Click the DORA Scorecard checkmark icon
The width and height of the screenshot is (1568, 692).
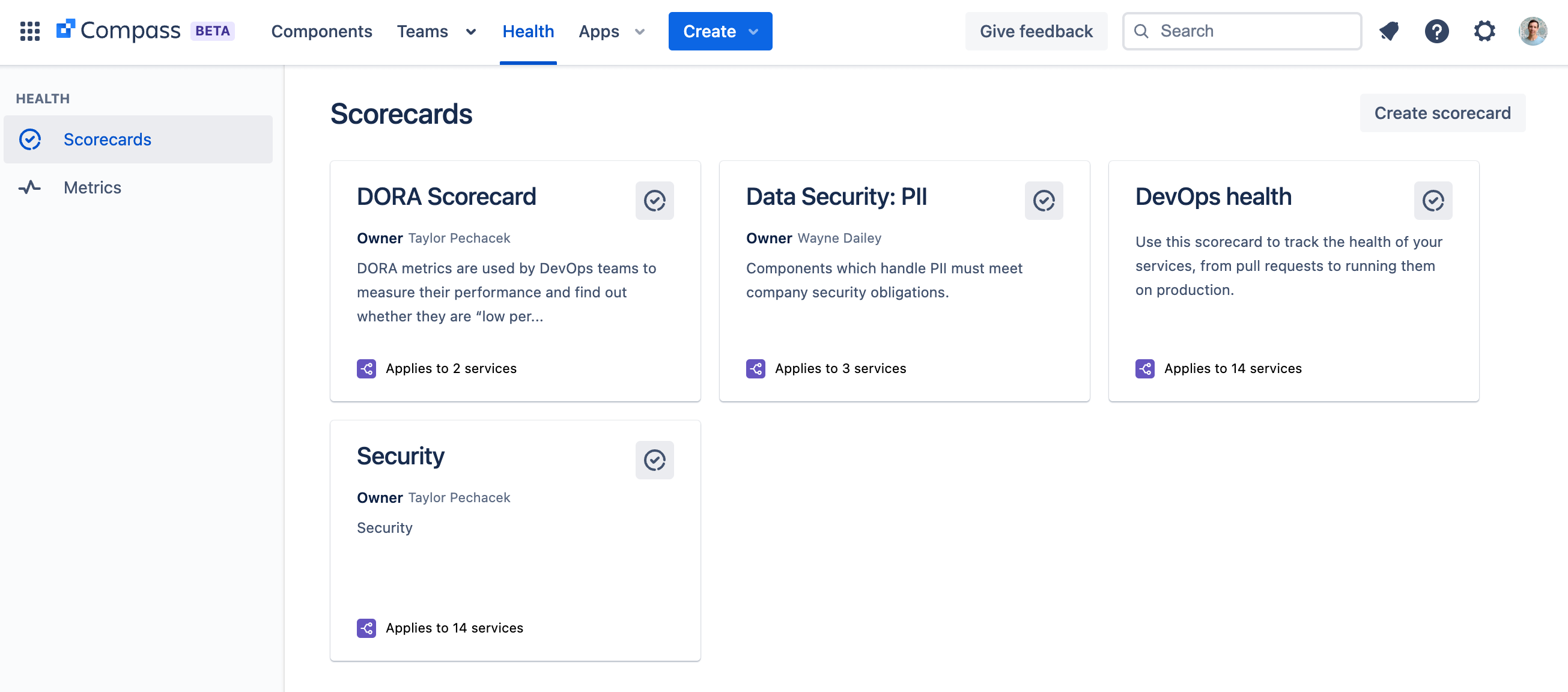(x=654, y=201)
